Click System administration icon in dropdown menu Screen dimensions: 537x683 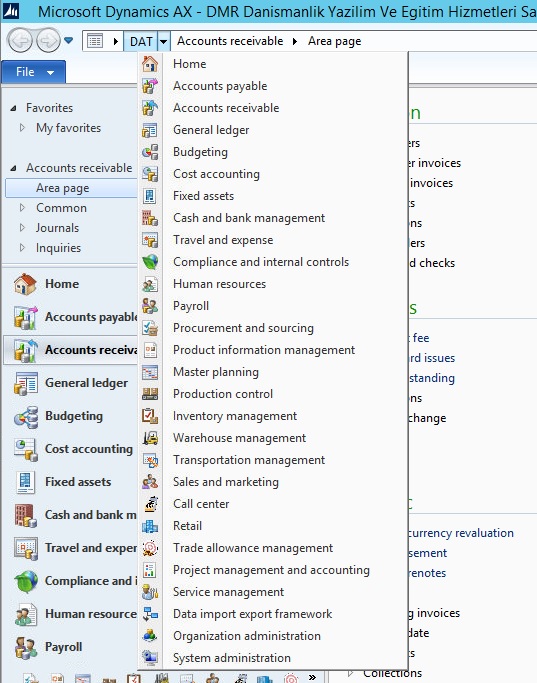(x=150, y=658)
